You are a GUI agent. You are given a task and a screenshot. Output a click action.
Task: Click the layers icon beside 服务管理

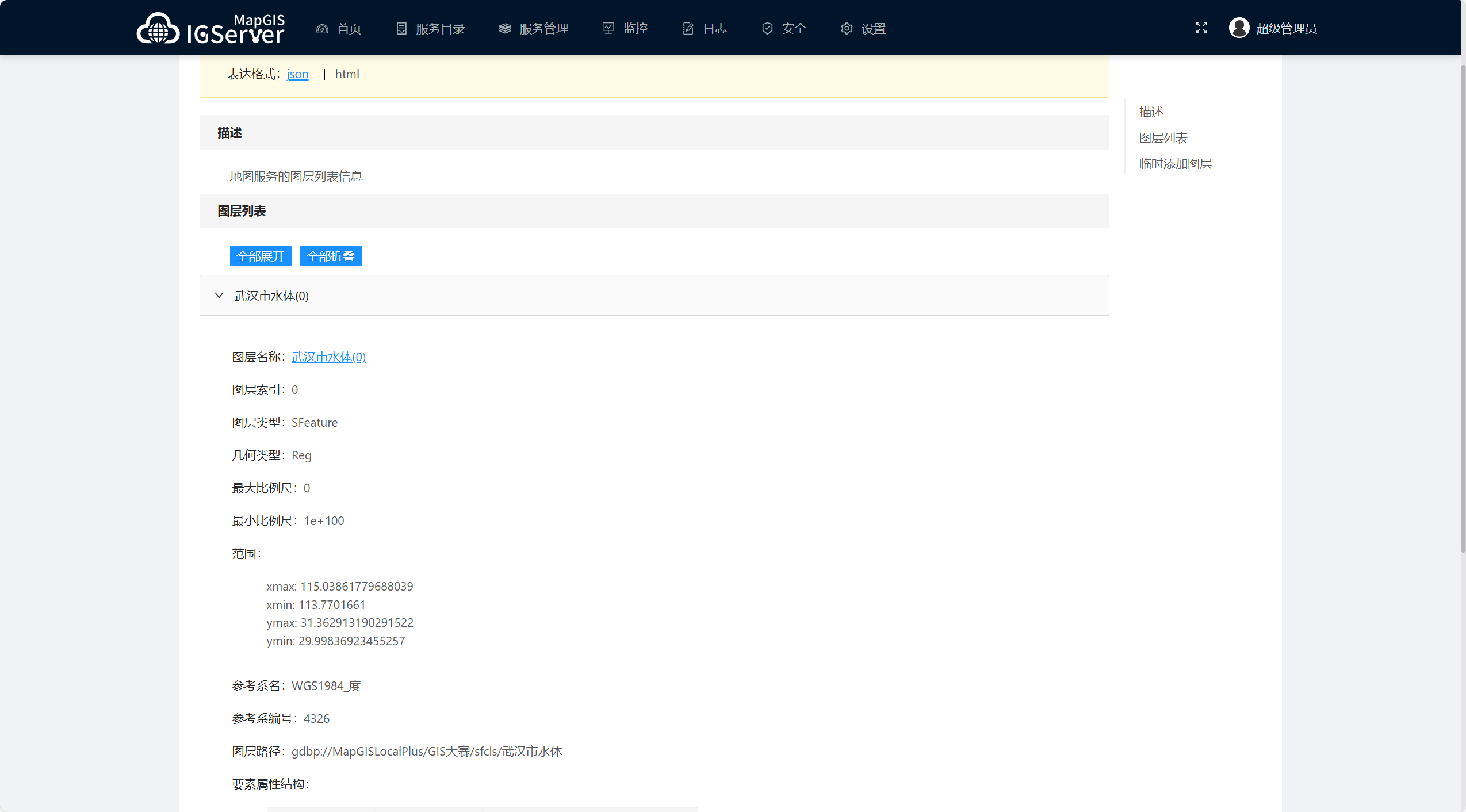(505, 29)
